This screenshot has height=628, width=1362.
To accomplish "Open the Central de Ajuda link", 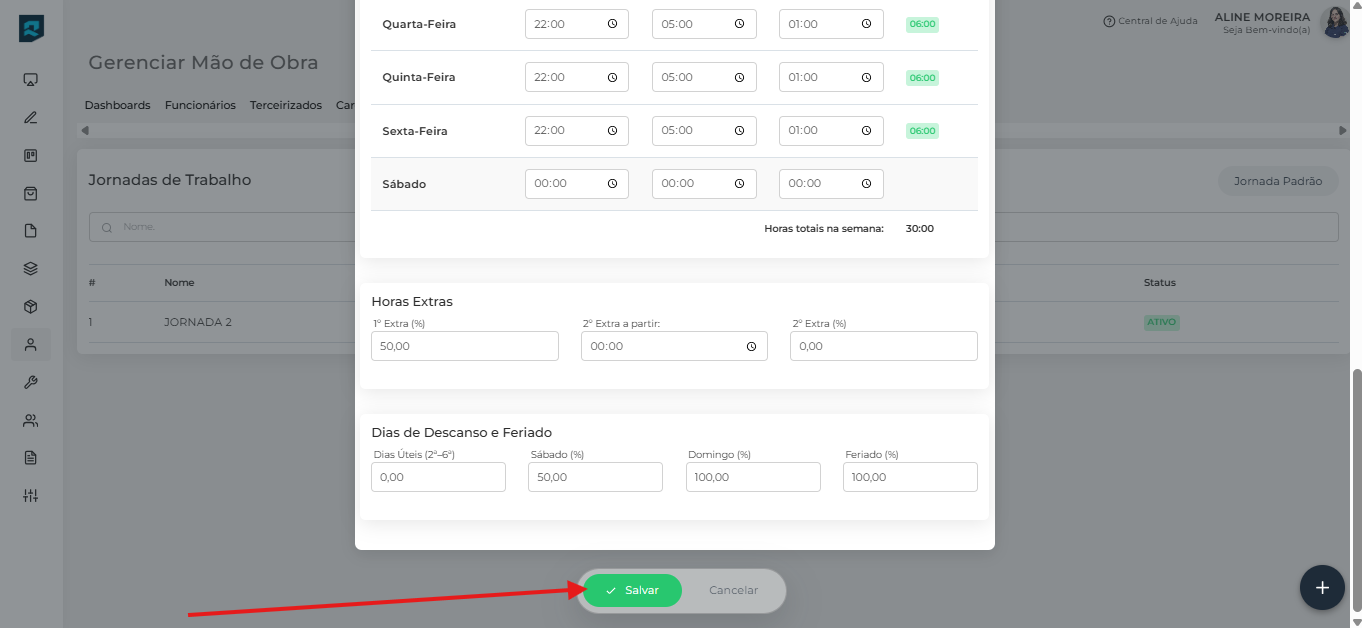I will tap(1149, 21).
